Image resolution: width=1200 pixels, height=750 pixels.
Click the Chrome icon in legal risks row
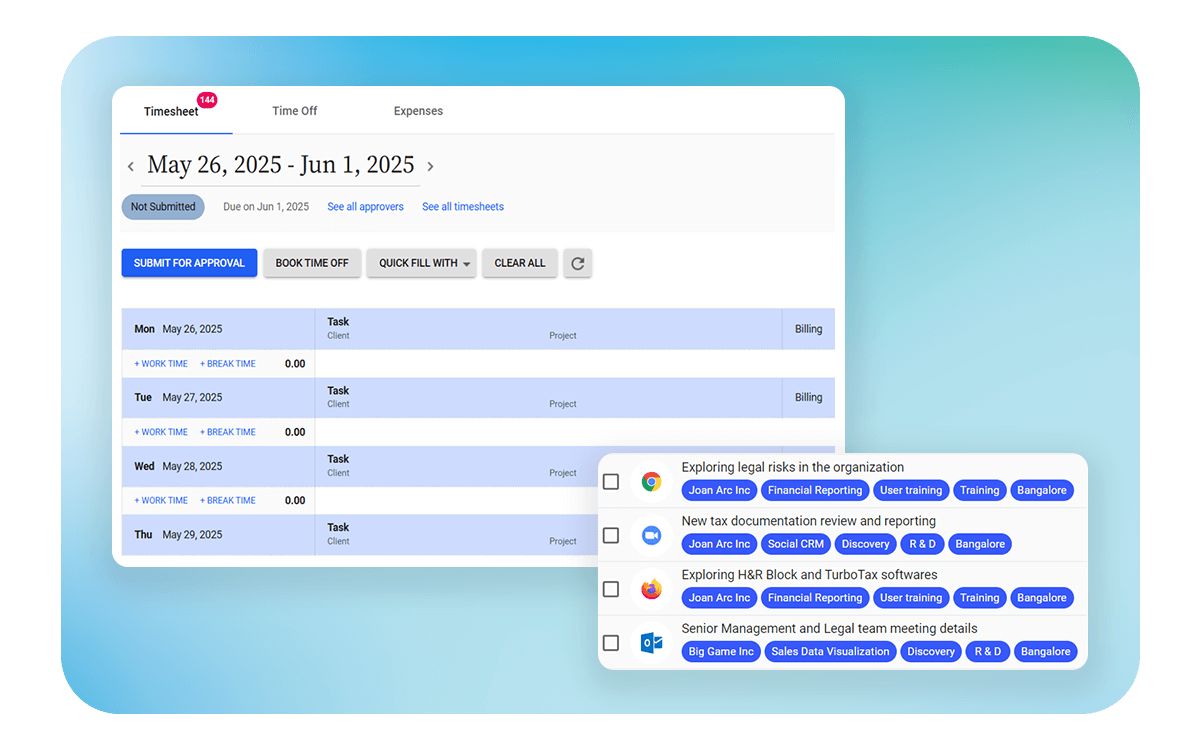652,482
